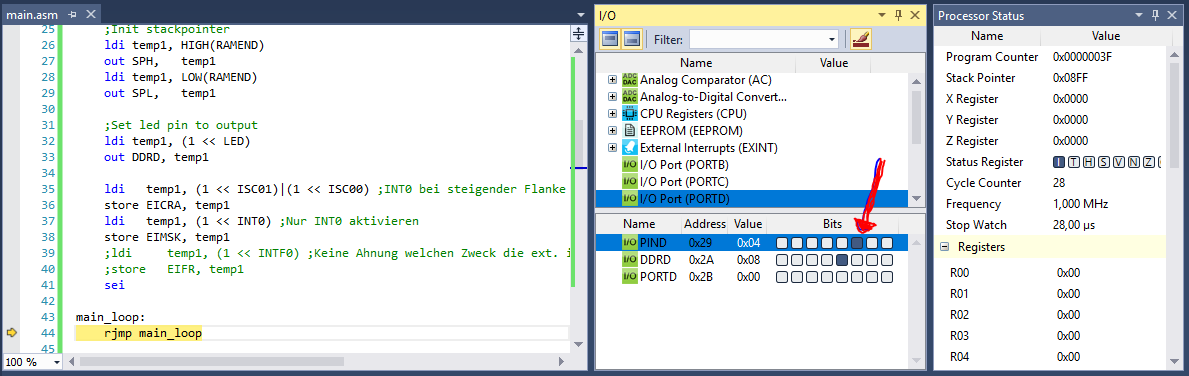The image size is (1189, 376).
Task: Click the External Interrupts (EXINT) icon
Action: coord(629,147)
